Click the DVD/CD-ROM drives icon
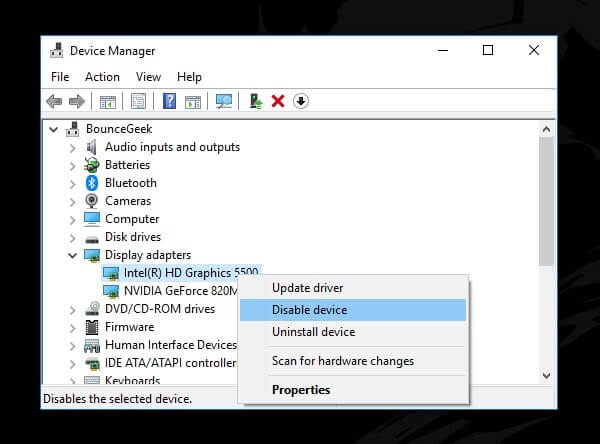This screenshot has width=600, height=444. (x=92, y=309)
